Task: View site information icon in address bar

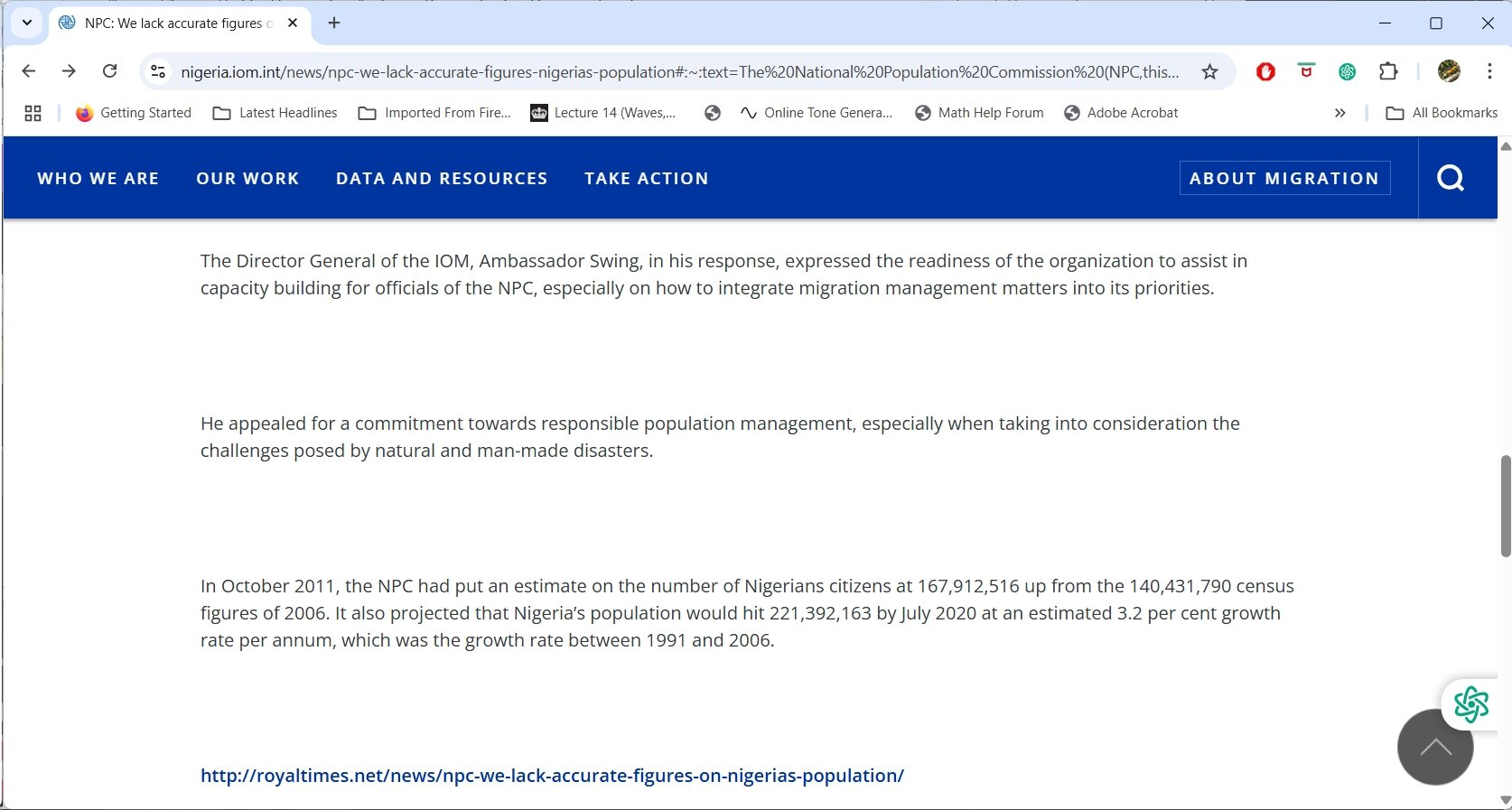Action: click(x=158, y=71)
